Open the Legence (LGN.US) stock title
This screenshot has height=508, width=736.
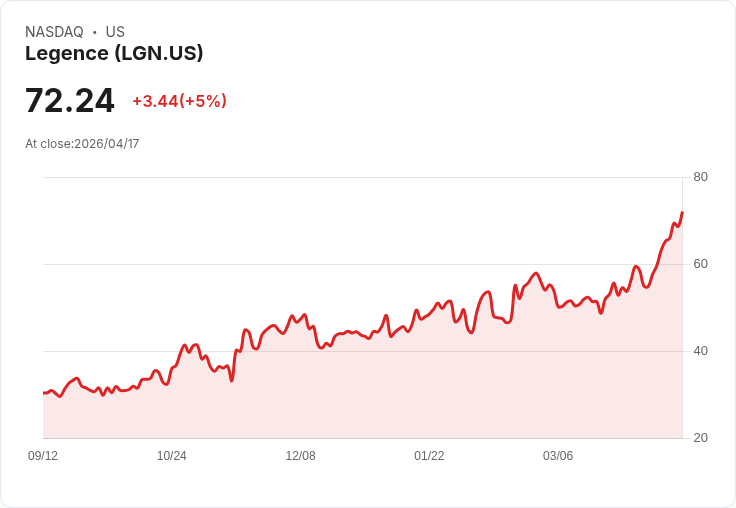click(x=114, y=54)
